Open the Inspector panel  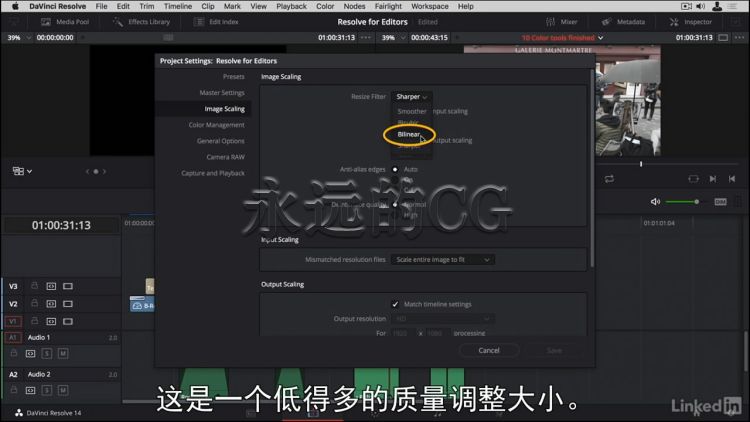(x=691, y=22)
